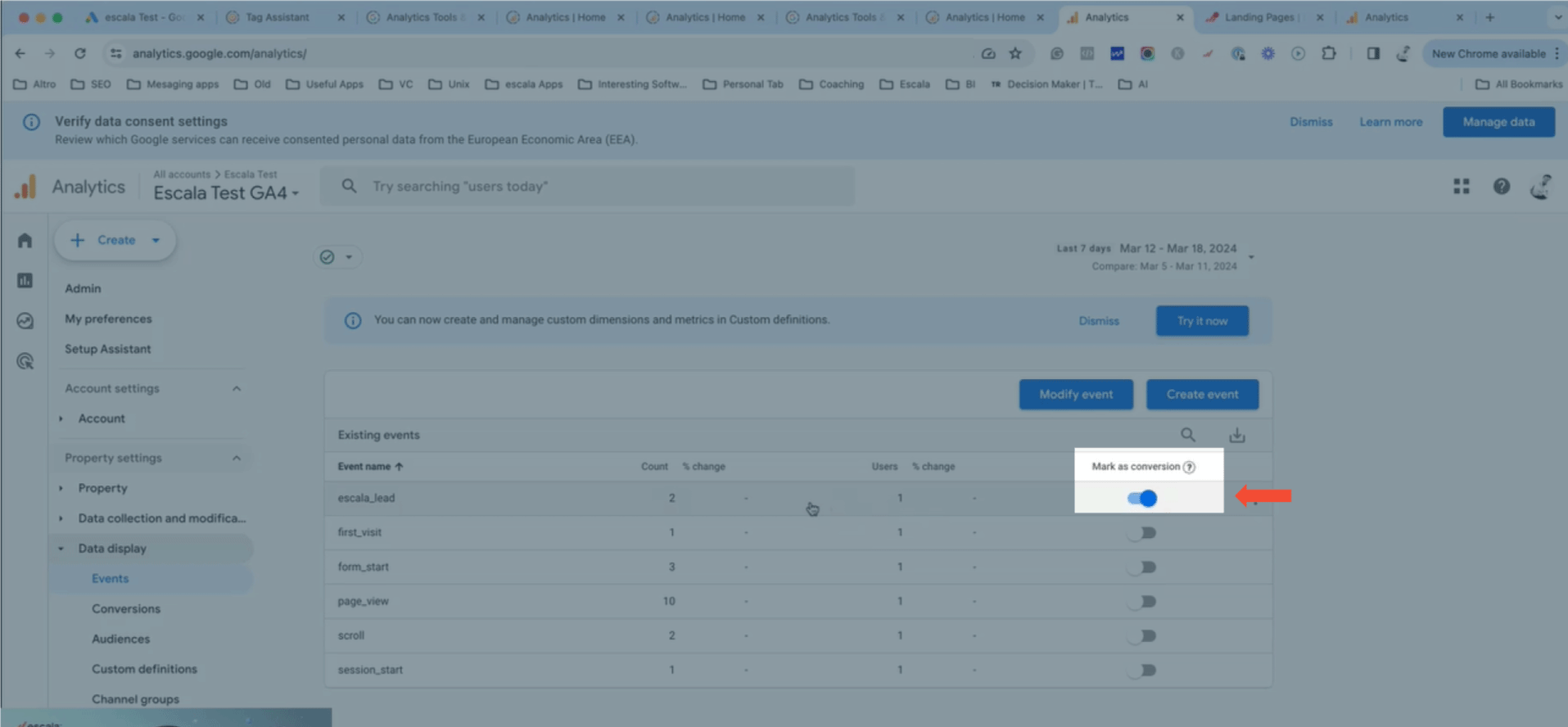The width and height of the screenshot is (1568, 727).
Task: Click New Chrome available button
Action: pyautogui.click(x=1494, y=53)
